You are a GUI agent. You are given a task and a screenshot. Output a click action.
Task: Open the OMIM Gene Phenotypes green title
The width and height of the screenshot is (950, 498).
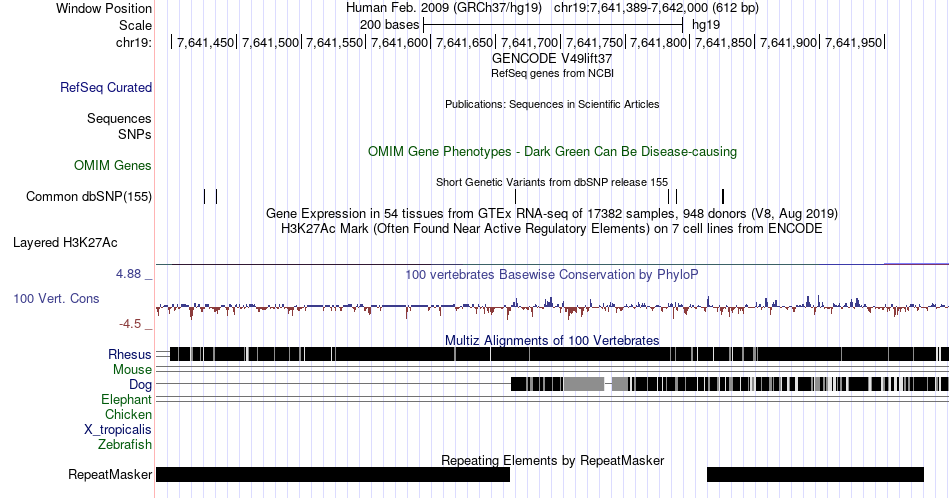552,151
